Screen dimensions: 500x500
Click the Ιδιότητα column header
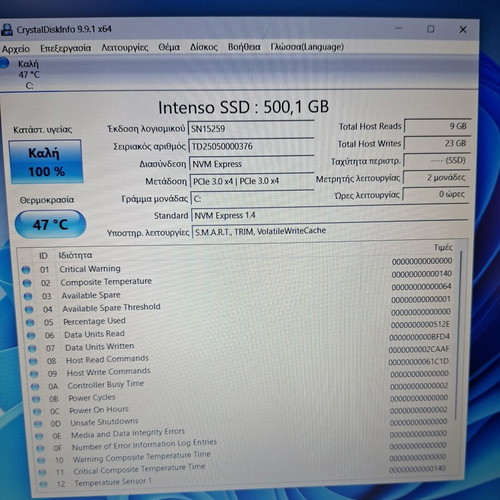(x=75, y=255)
